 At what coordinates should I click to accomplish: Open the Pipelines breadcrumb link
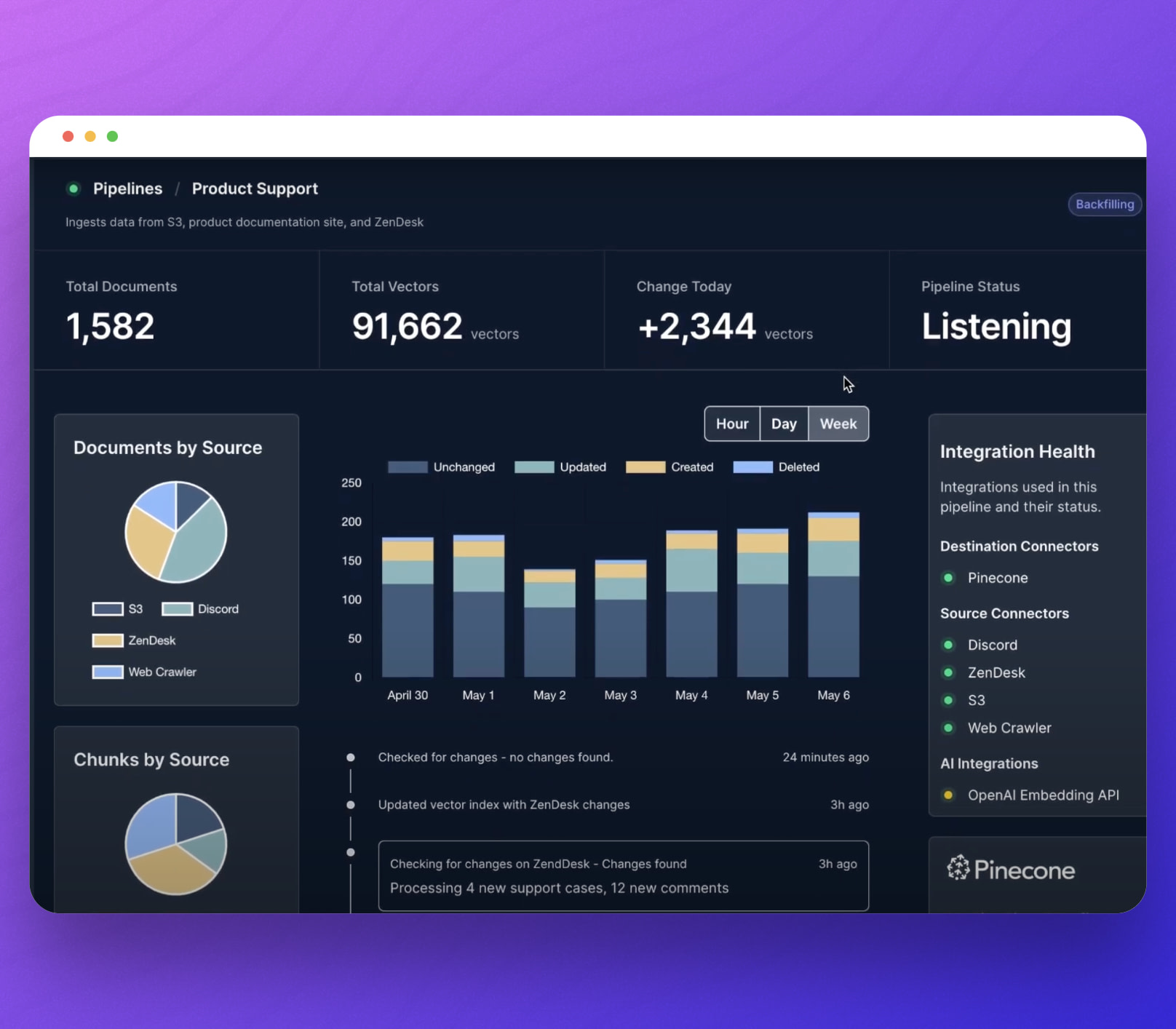pos(127,188)
